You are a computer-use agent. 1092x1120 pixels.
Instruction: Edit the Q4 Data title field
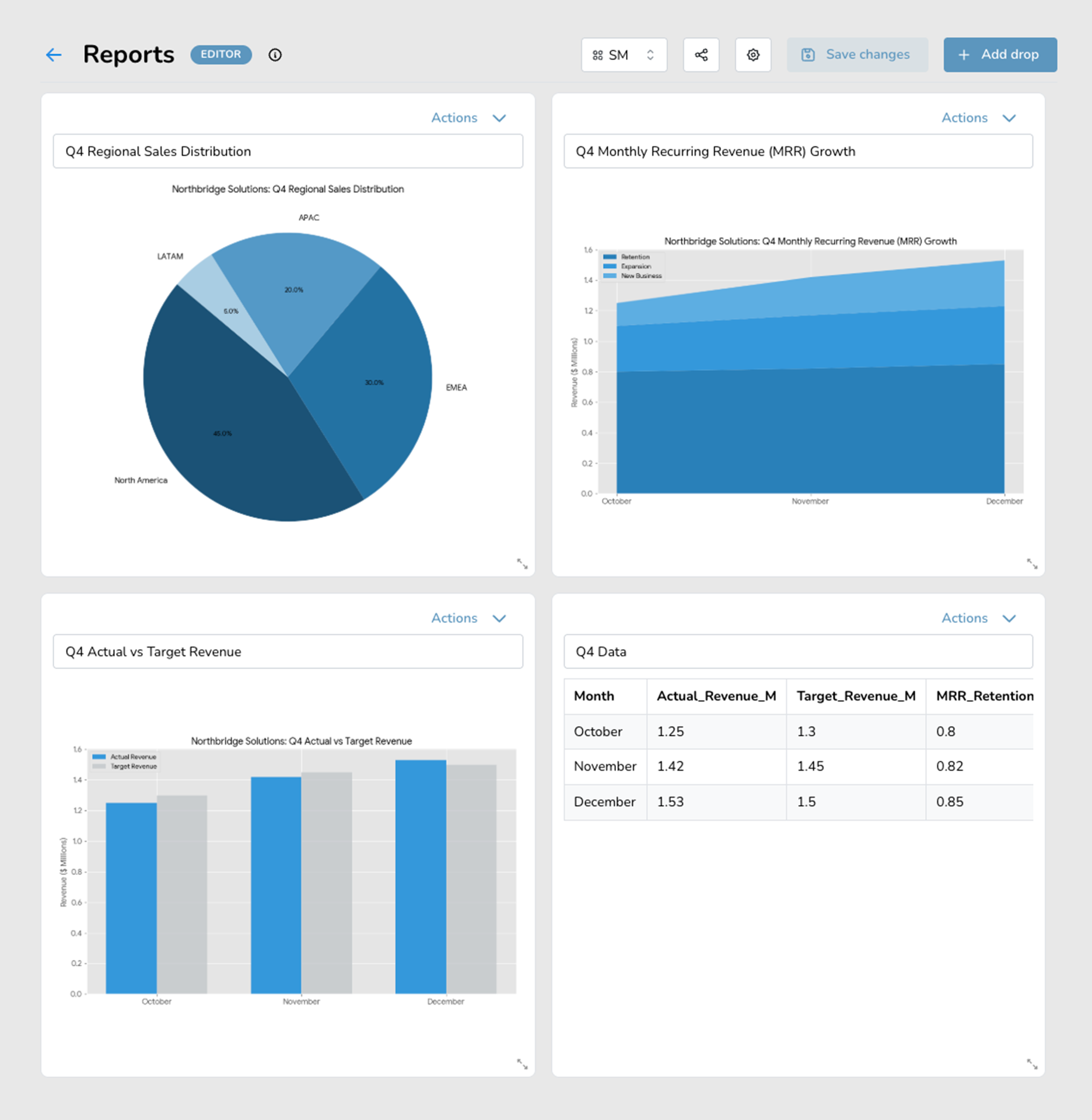tap(798, 652)
